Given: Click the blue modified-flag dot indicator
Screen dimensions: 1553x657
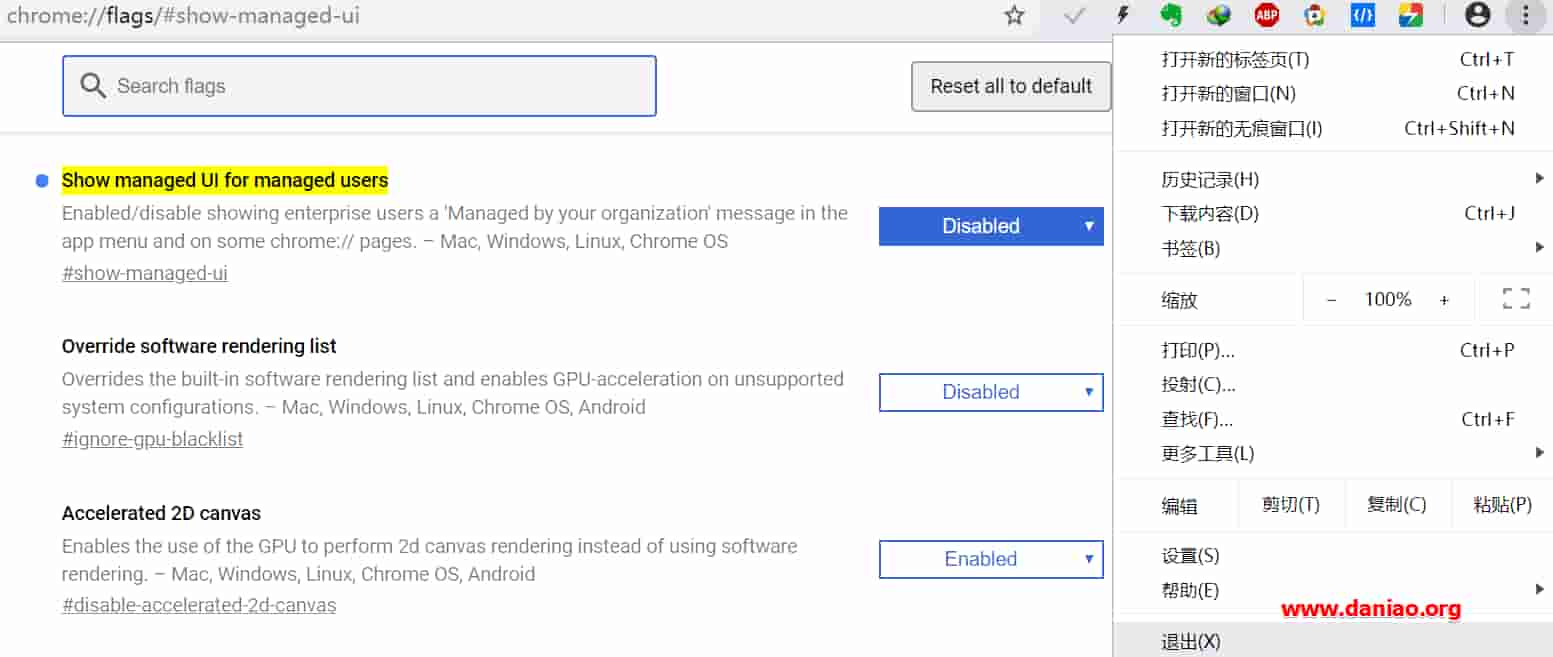Looking at the screenshot, I should click(x=42, y=180).
